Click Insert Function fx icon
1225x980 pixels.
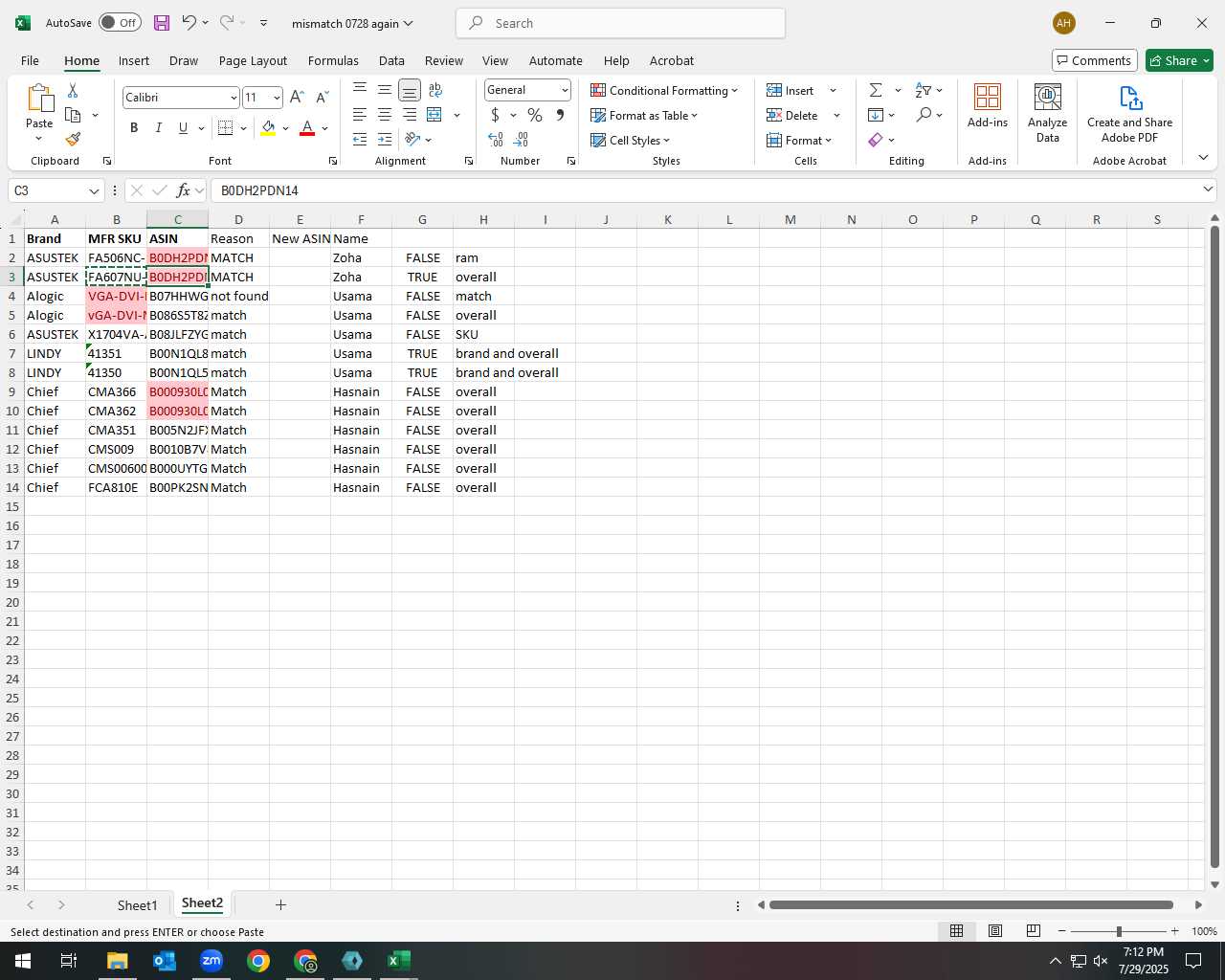[x=184, y=190]
